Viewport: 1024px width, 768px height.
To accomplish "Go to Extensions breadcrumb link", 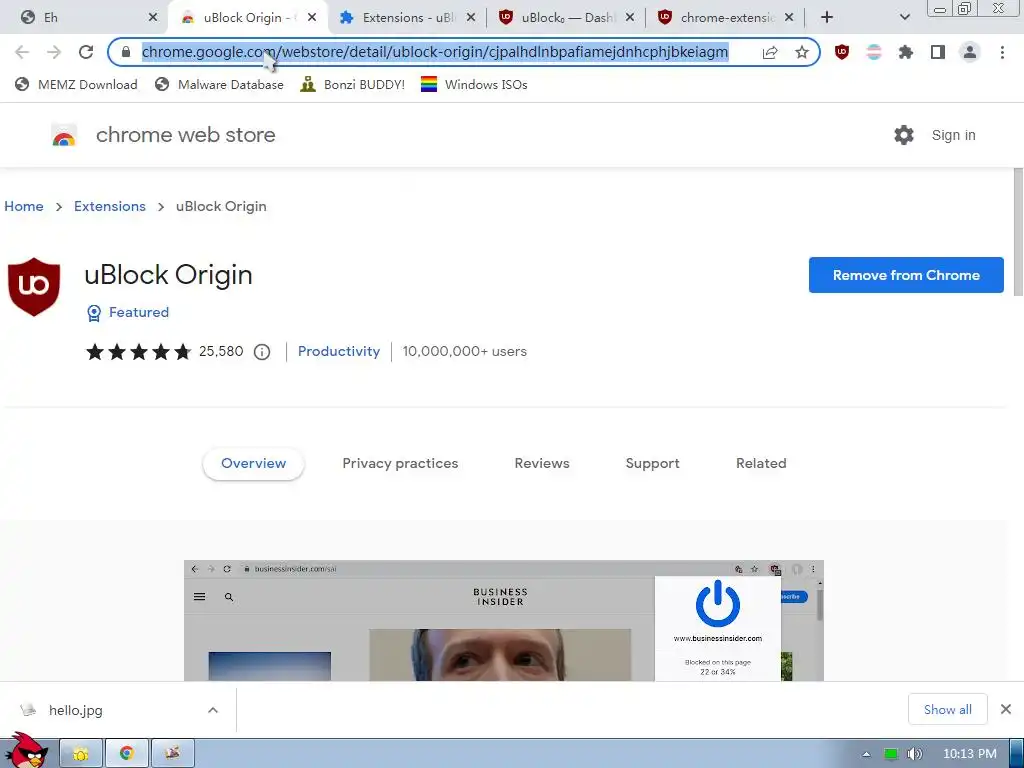I will point(110,206).
